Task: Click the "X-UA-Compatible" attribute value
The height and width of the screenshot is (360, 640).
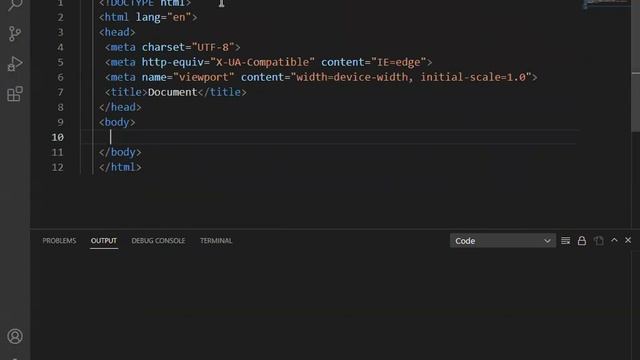Action: (262, 62)
